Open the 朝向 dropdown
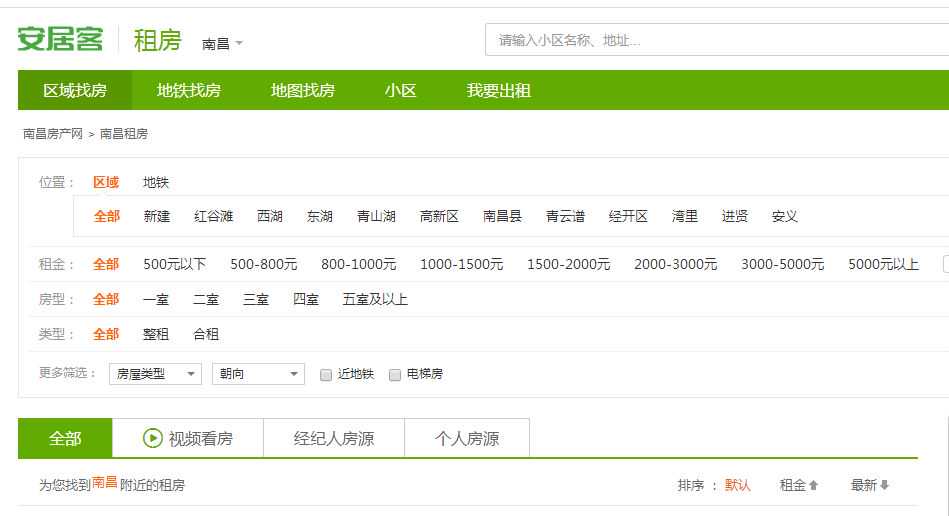 (x=257, y=374)
